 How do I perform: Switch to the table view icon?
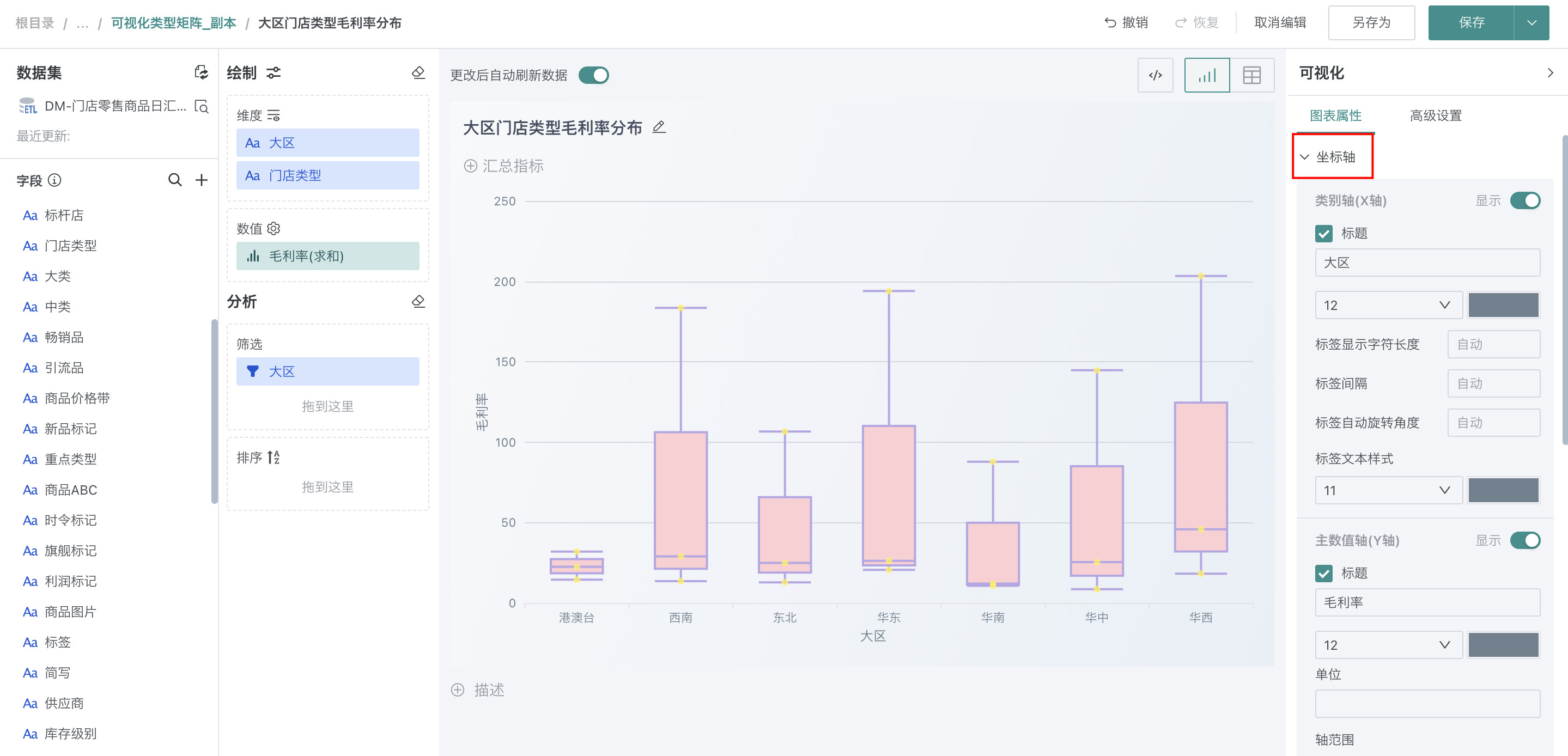coord(1251,76)
